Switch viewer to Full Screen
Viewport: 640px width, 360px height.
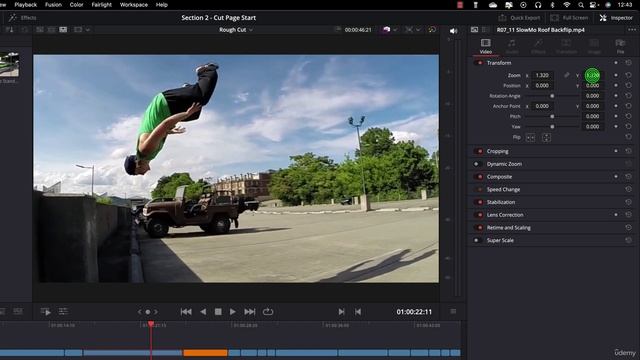[569, 18]
